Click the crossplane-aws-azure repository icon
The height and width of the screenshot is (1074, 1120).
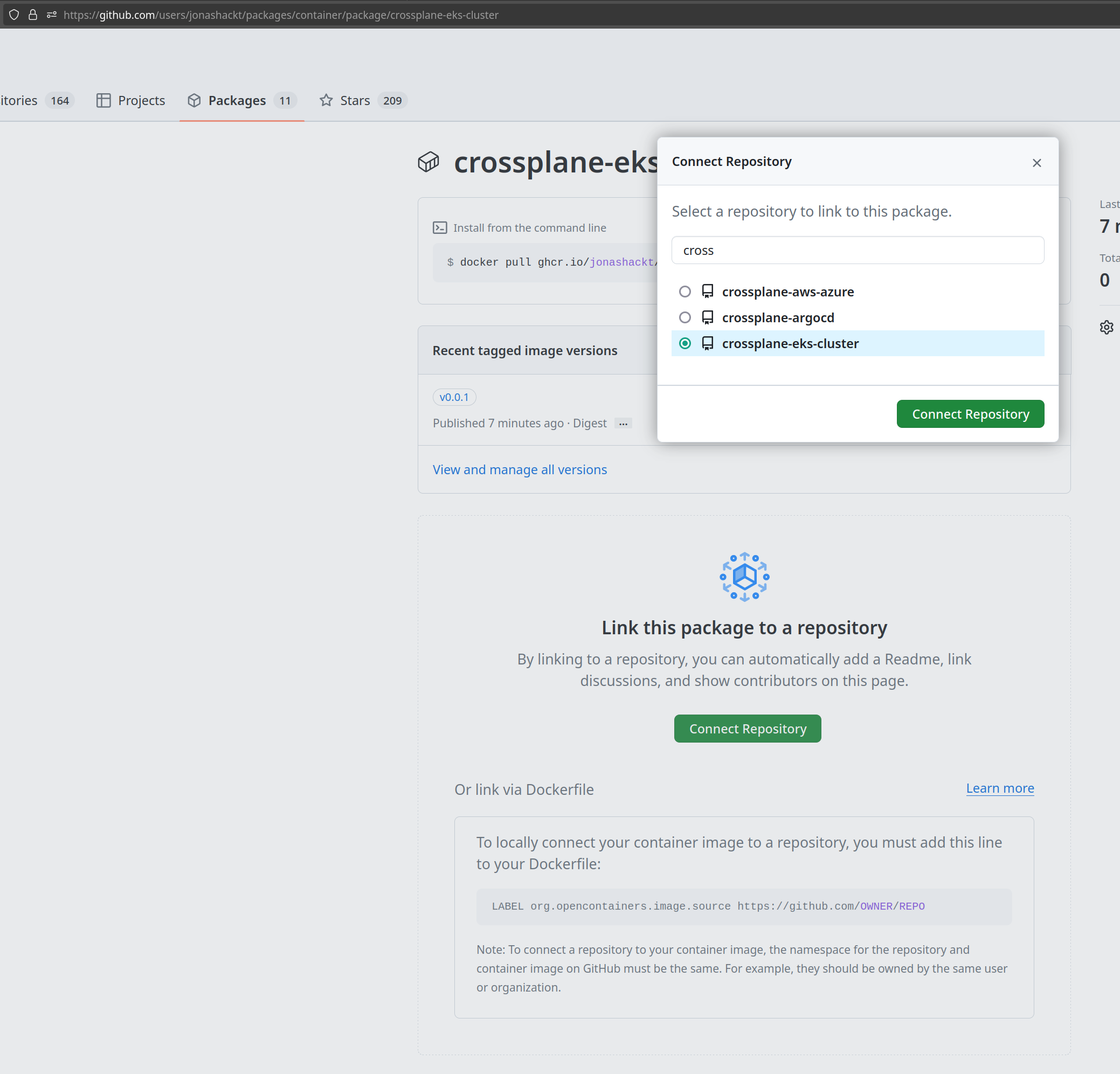click(x=706, y=291)
